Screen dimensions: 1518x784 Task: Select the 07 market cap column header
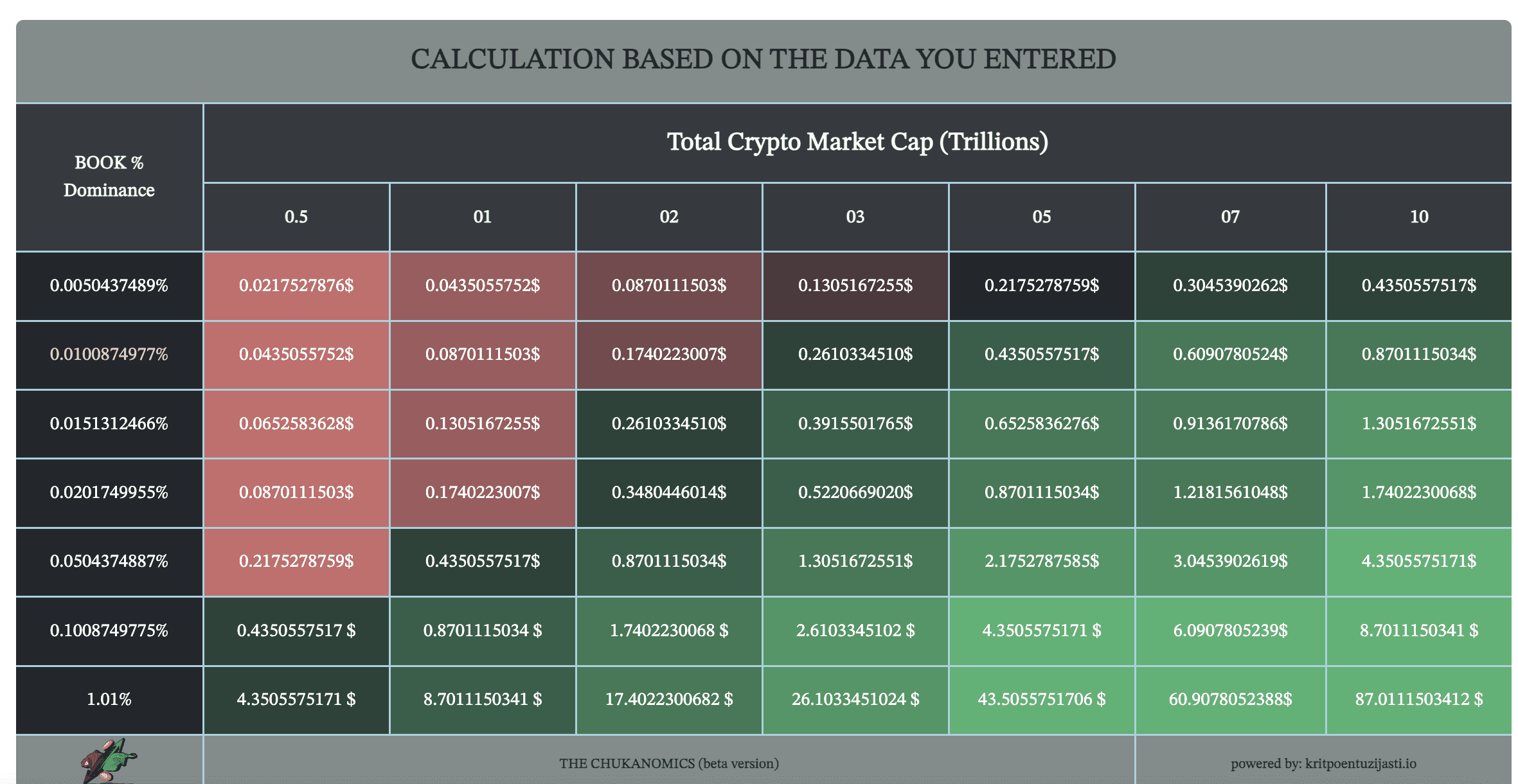(1230, 217)
